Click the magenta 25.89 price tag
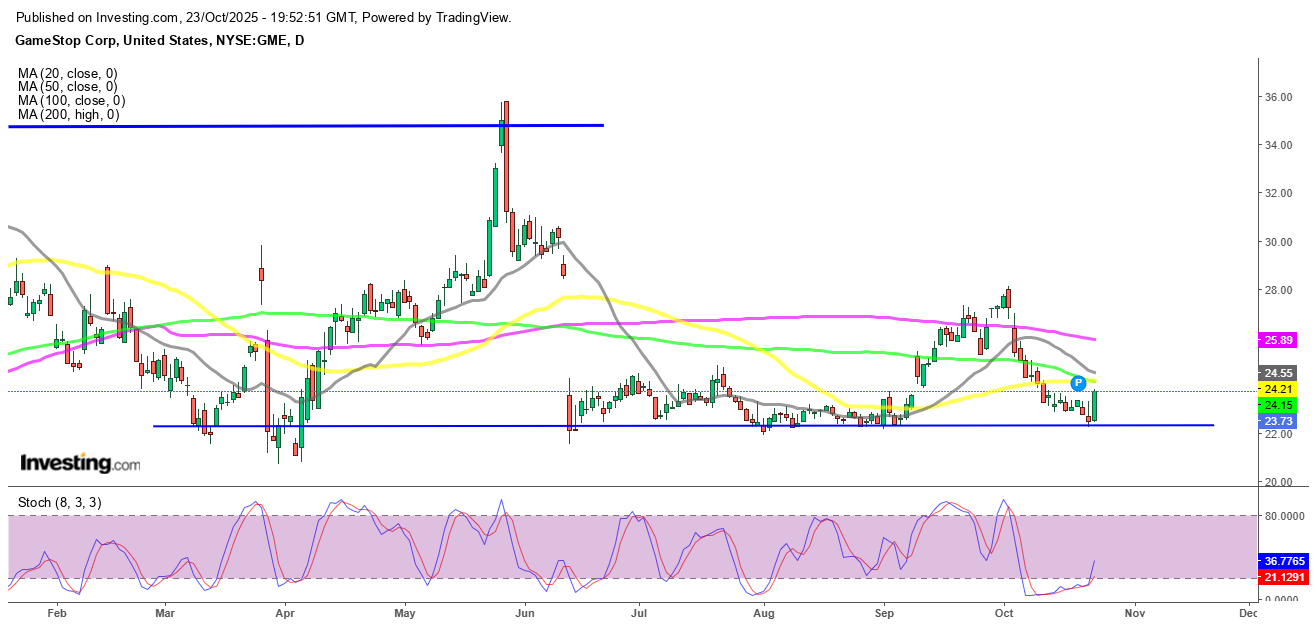 1280,340
